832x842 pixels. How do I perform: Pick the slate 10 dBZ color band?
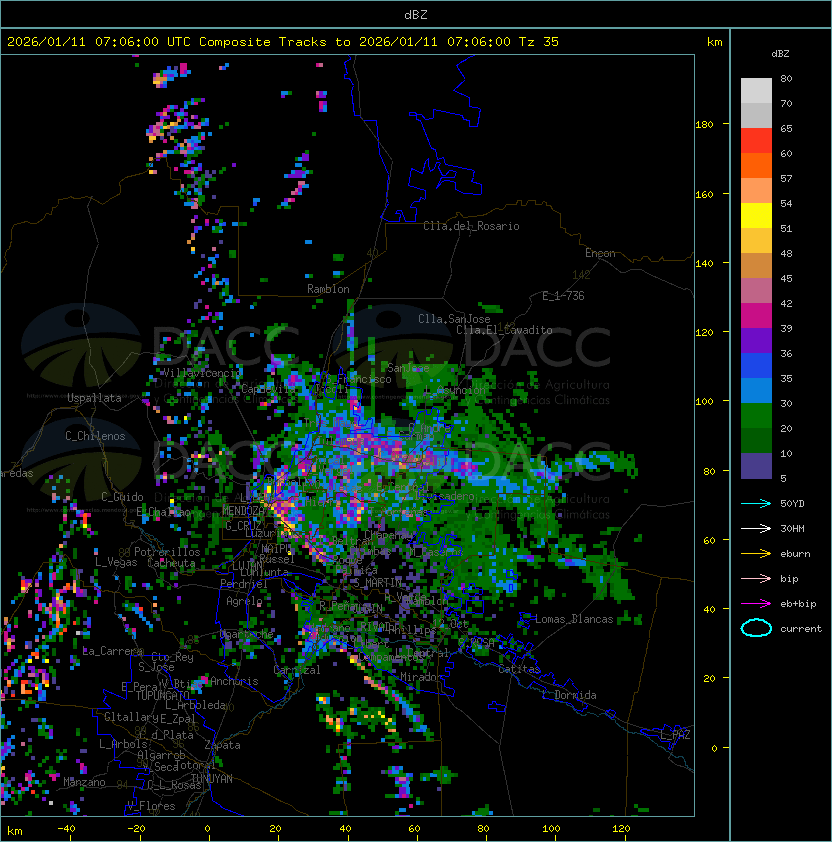pos(756,466)
